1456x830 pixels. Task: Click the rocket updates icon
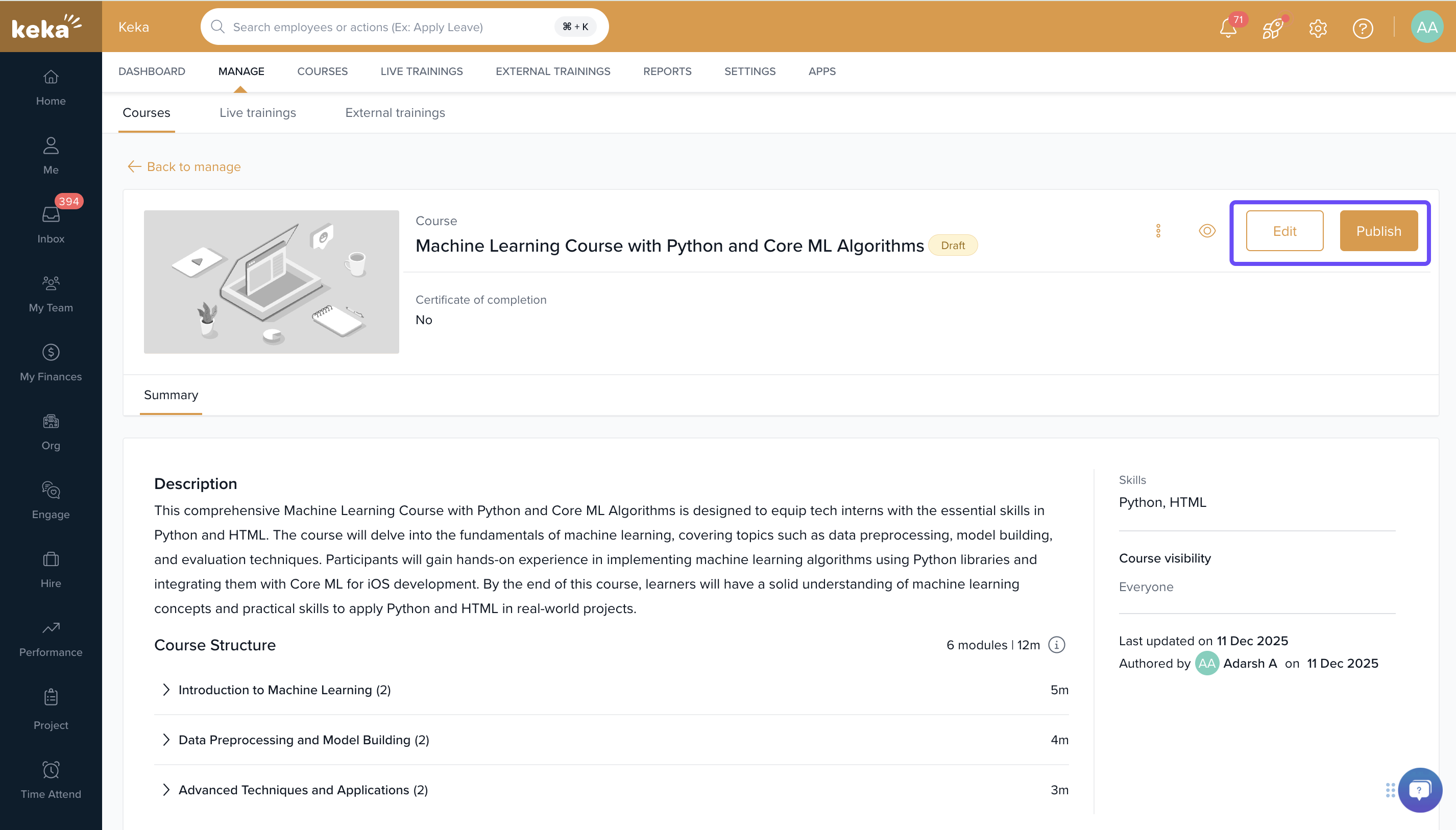coord(1272,28)
